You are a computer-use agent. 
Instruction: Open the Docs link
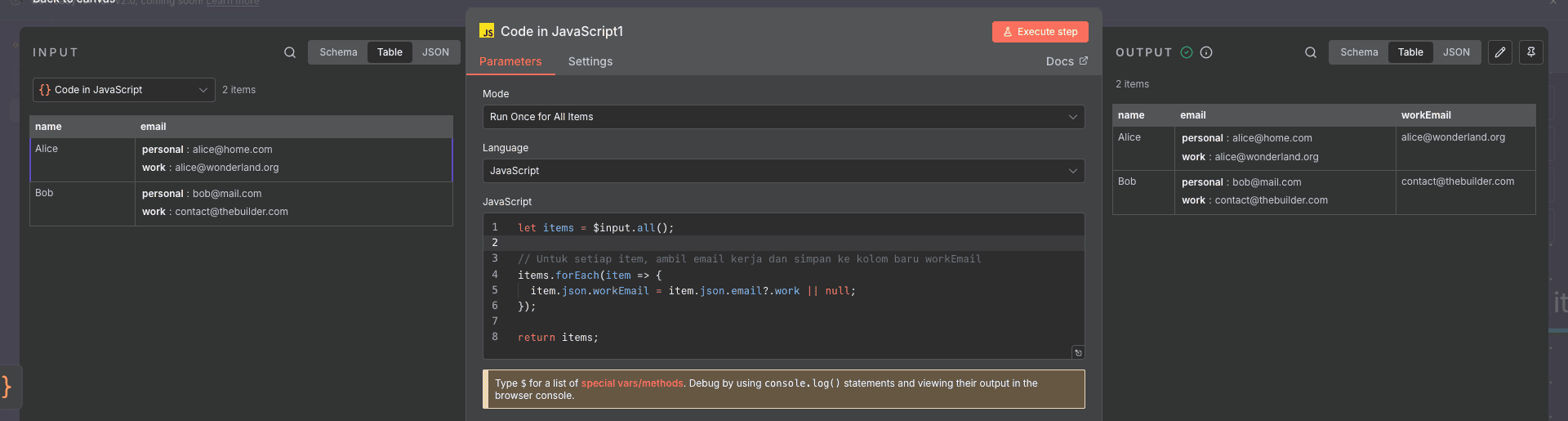[x=1067, y=61]
